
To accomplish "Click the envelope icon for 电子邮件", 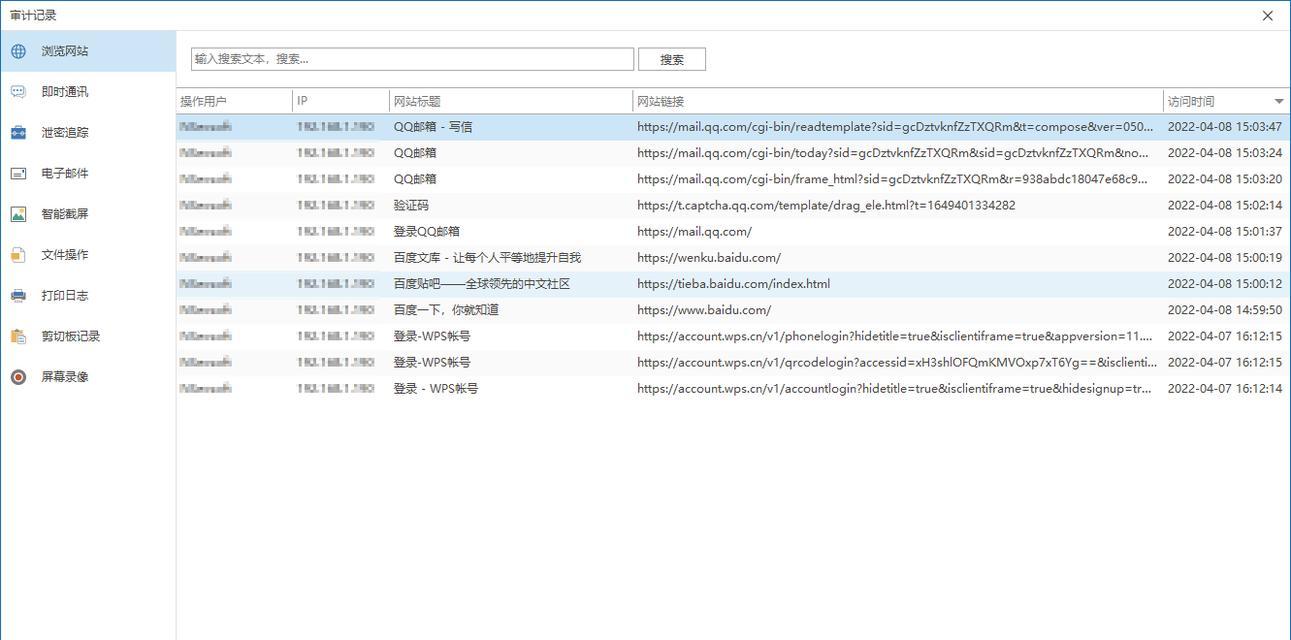I will coord(18,173).
